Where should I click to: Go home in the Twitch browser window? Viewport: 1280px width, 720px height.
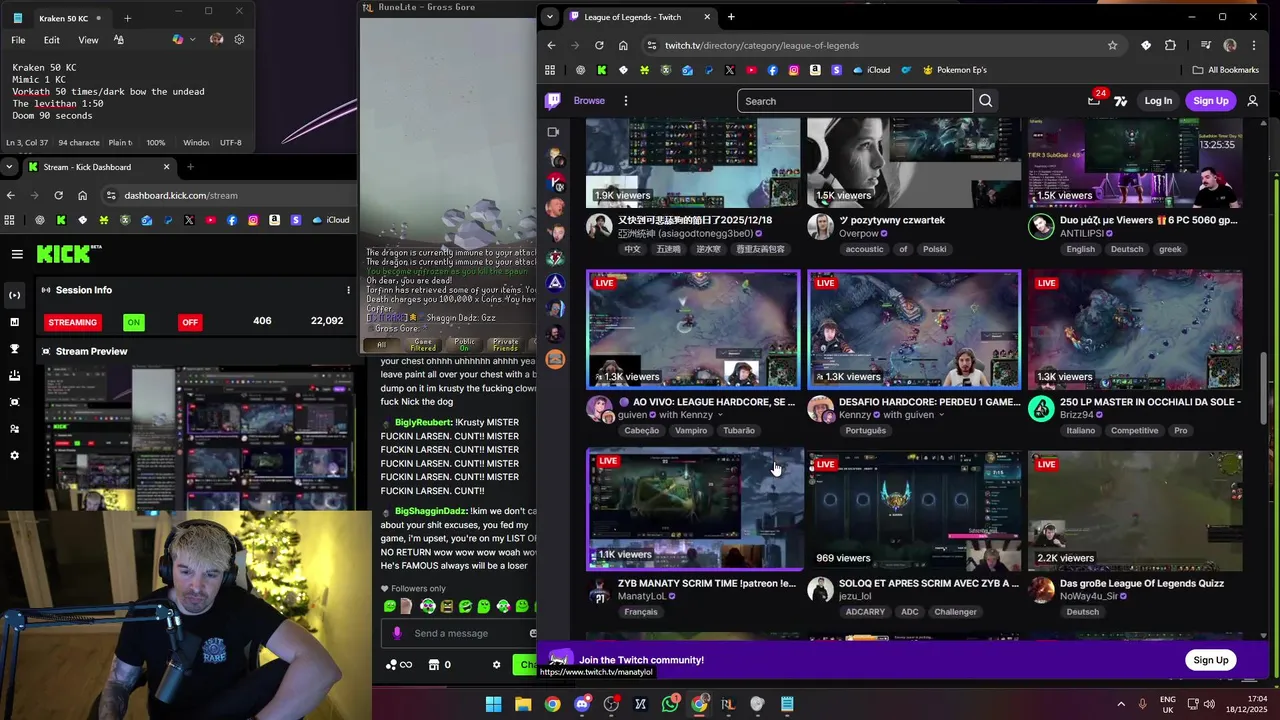pyautogui.click(x=623, y=45)
